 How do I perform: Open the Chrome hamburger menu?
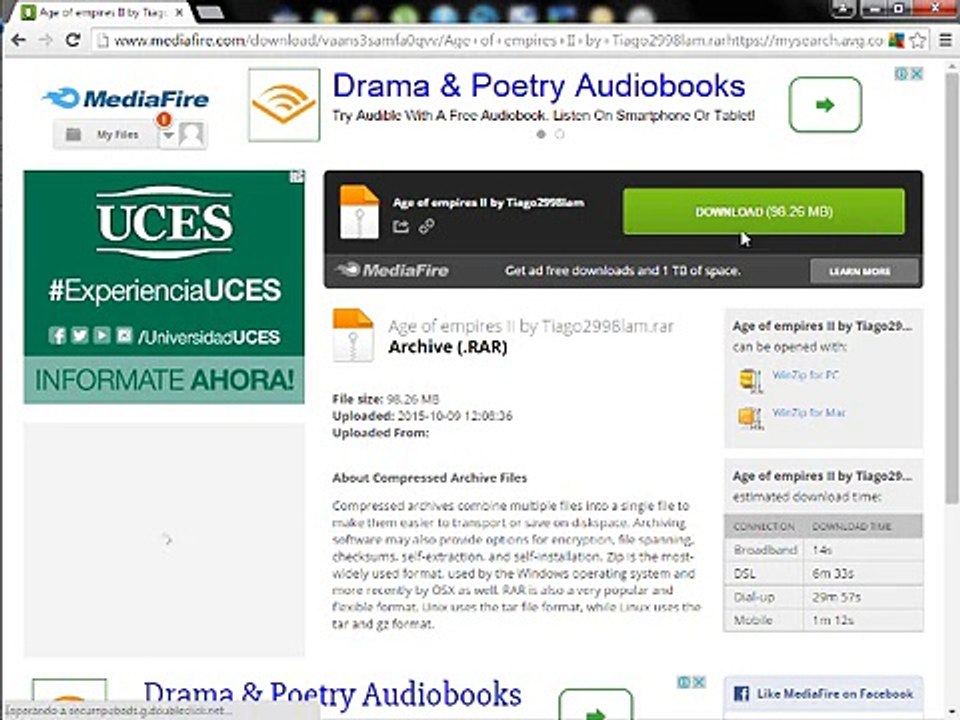(x=945, y=41)
